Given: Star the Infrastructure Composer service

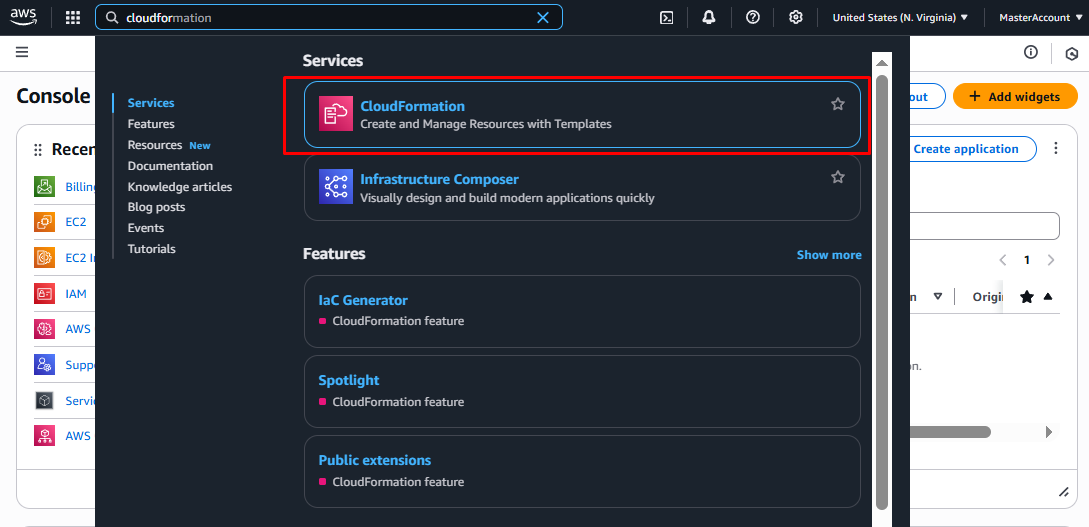Looking at the screenshot, I should click(838, 177).
